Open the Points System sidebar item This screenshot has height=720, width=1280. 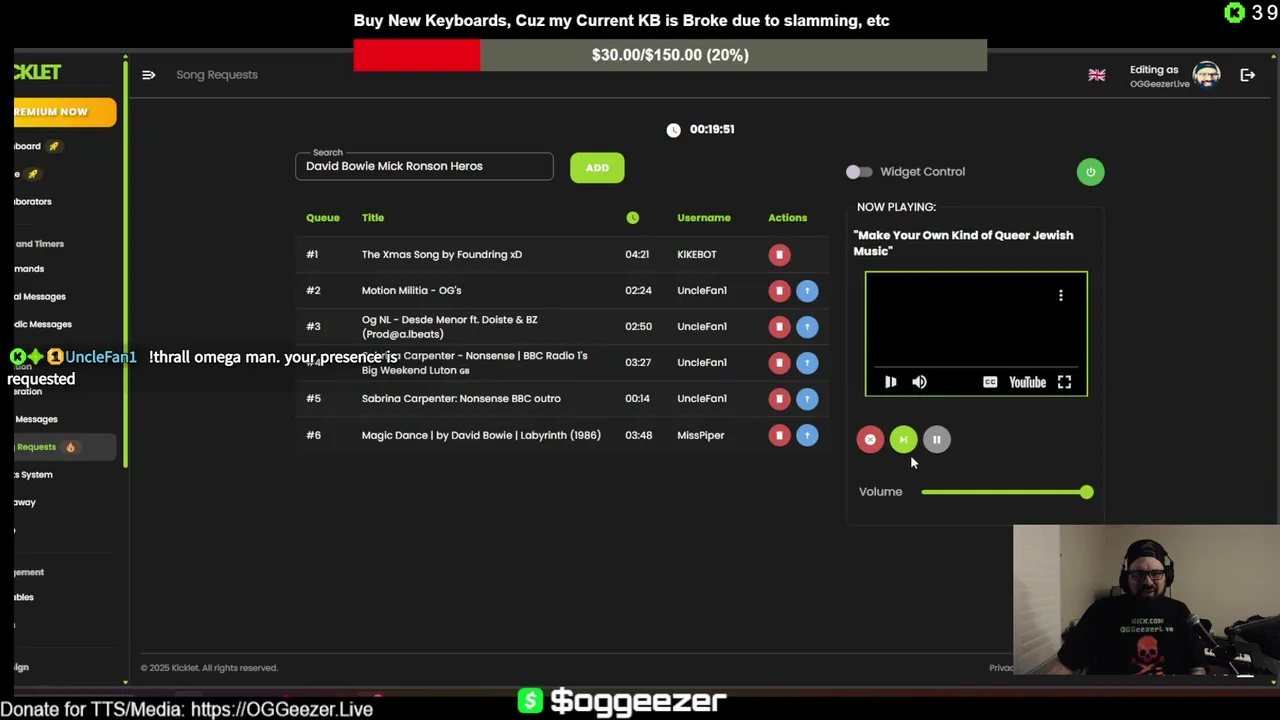point(34,475)
